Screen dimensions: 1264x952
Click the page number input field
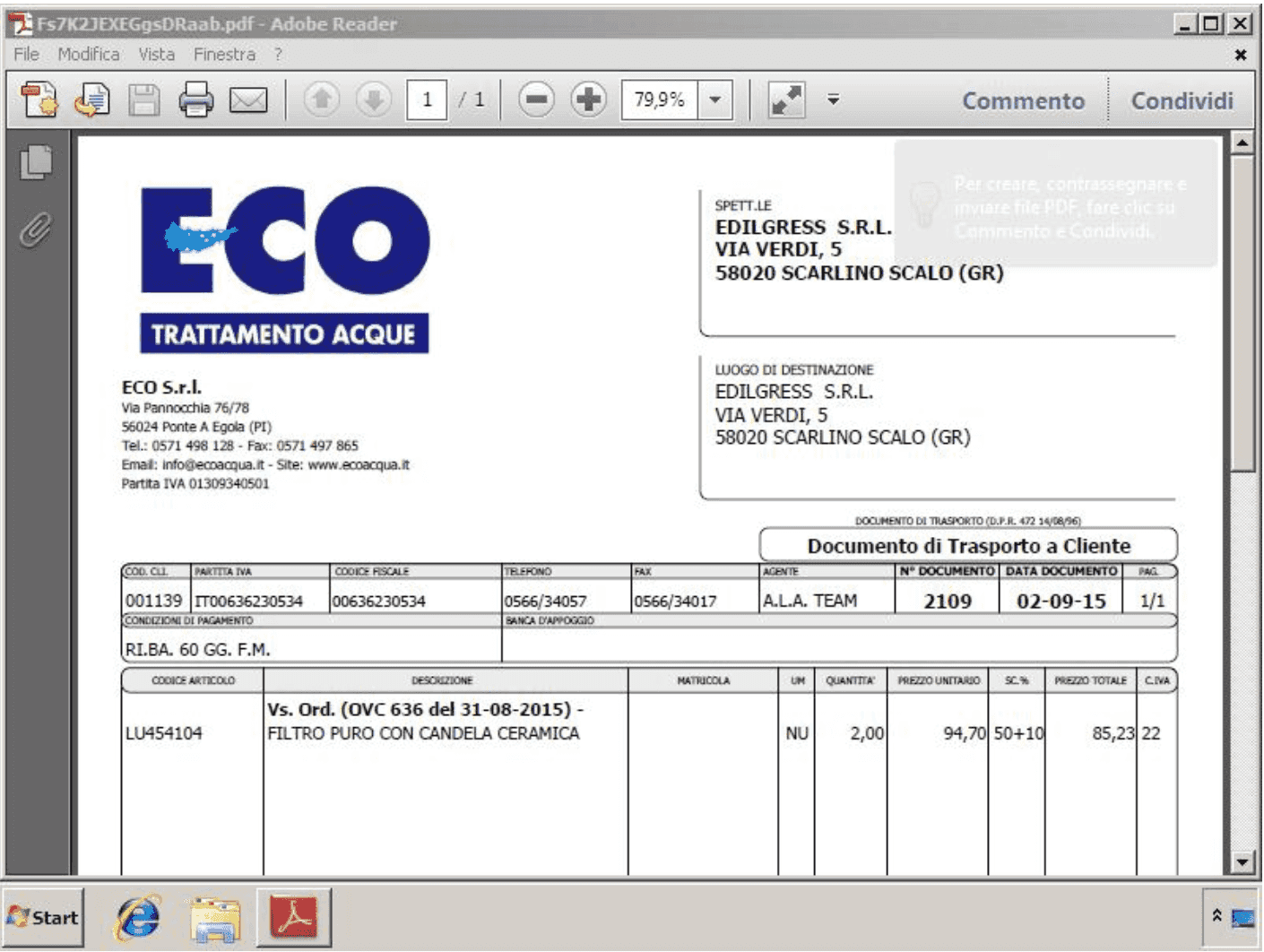(427, 100)
